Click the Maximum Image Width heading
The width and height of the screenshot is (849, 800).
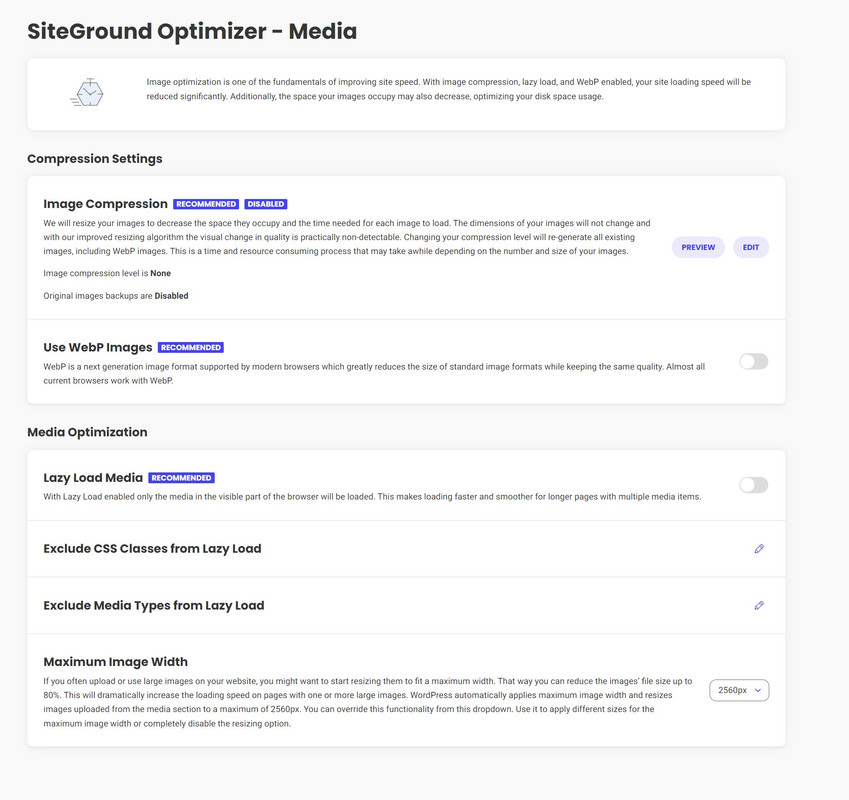(115, 662)
